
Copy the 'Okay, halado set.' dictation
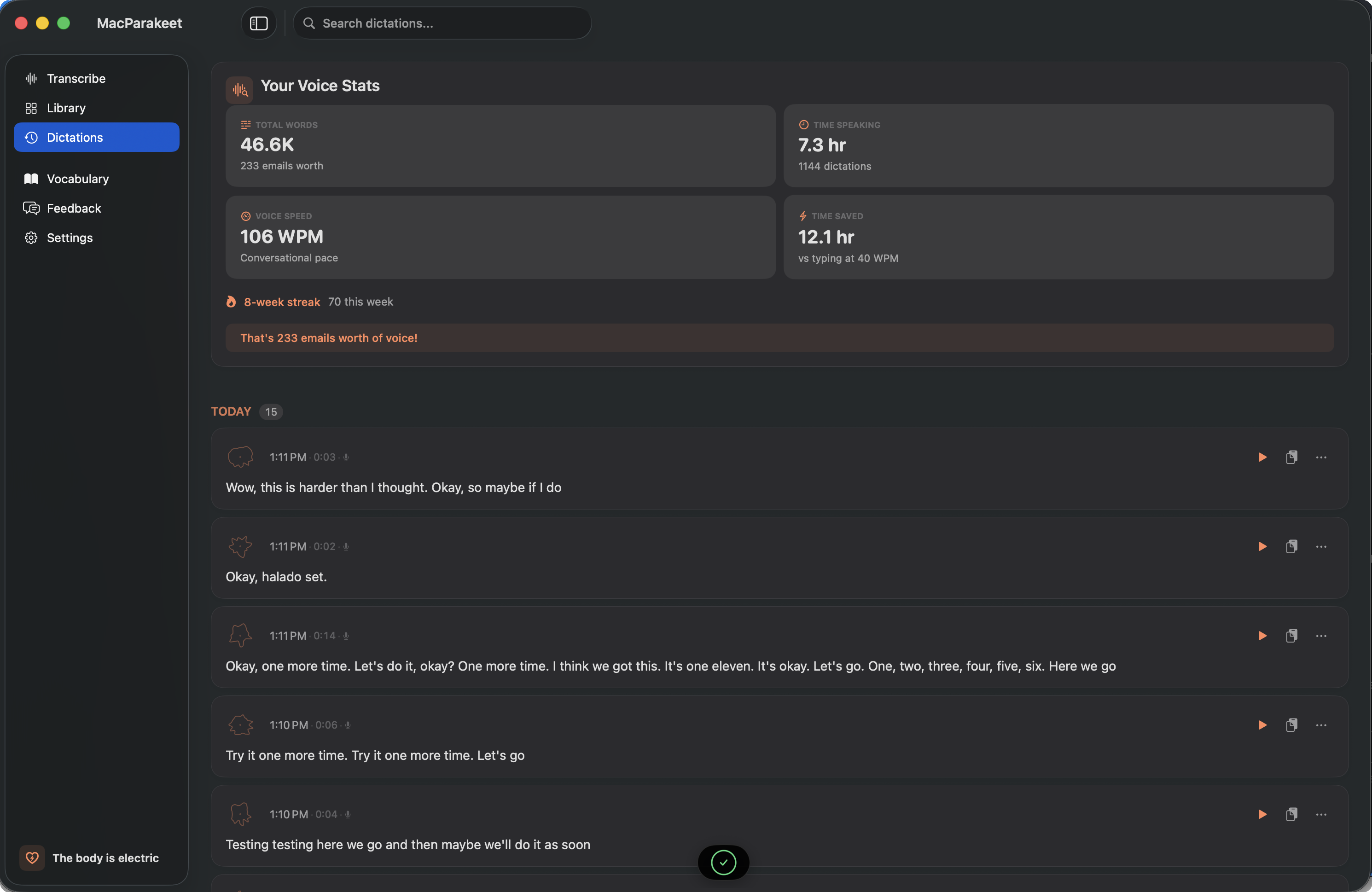(x=1292, y=546)
